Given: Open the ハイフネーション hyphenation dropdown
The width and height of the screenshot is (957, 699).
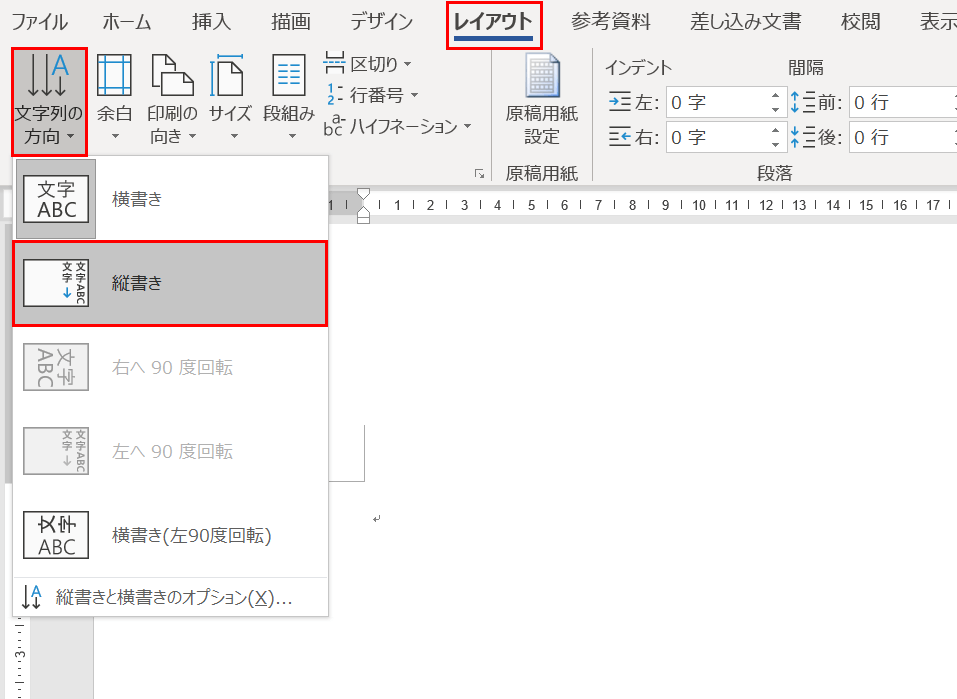Looking at the screenshot, I should [x=398, y=126].
